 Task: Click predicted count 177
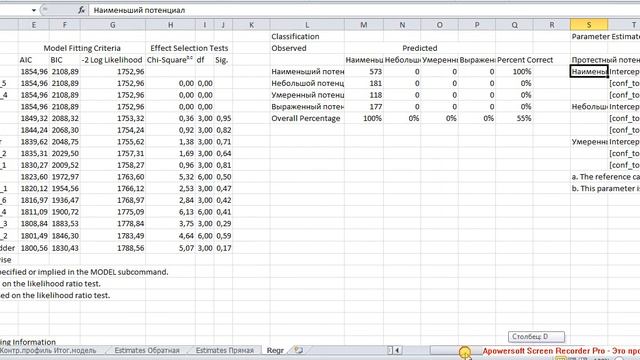click(x=375, y=107)
